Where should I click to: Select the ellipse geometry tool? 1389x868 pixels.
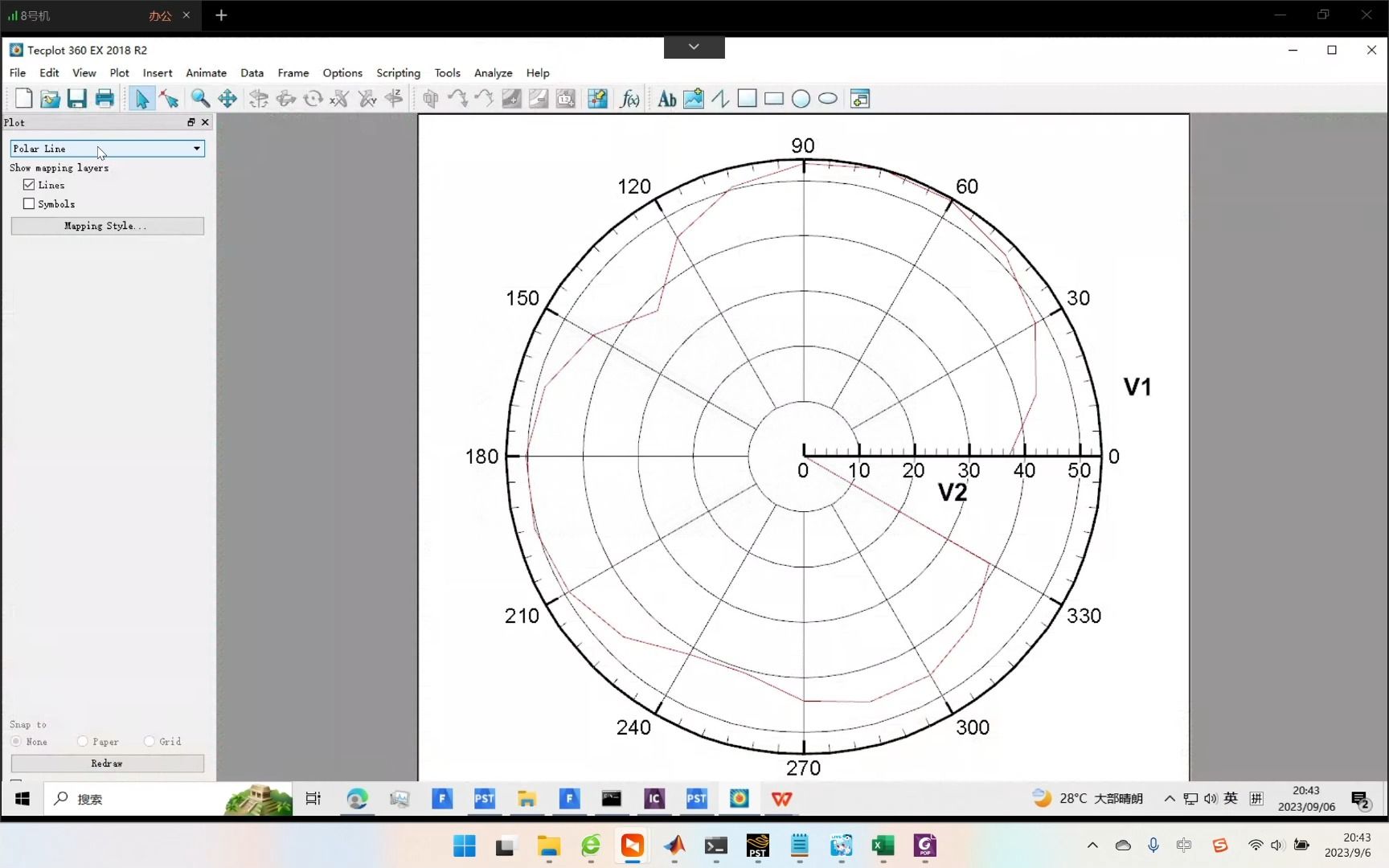(x=828, y=99)
